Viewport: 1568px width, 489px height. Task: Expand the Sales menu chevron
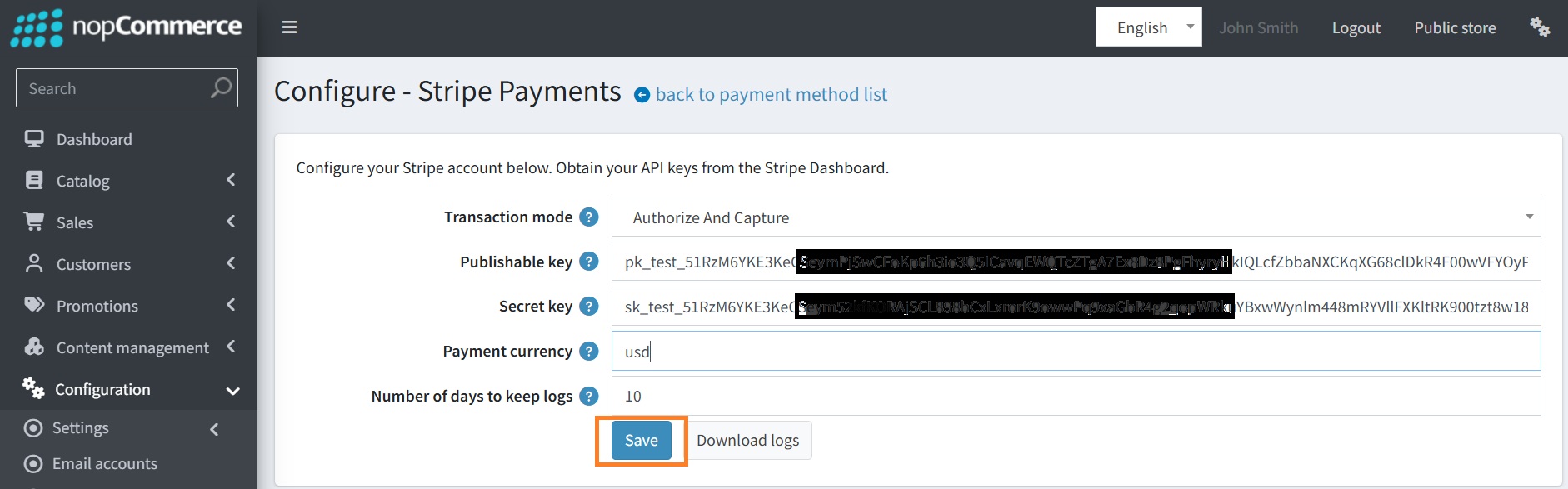[231, 222]
